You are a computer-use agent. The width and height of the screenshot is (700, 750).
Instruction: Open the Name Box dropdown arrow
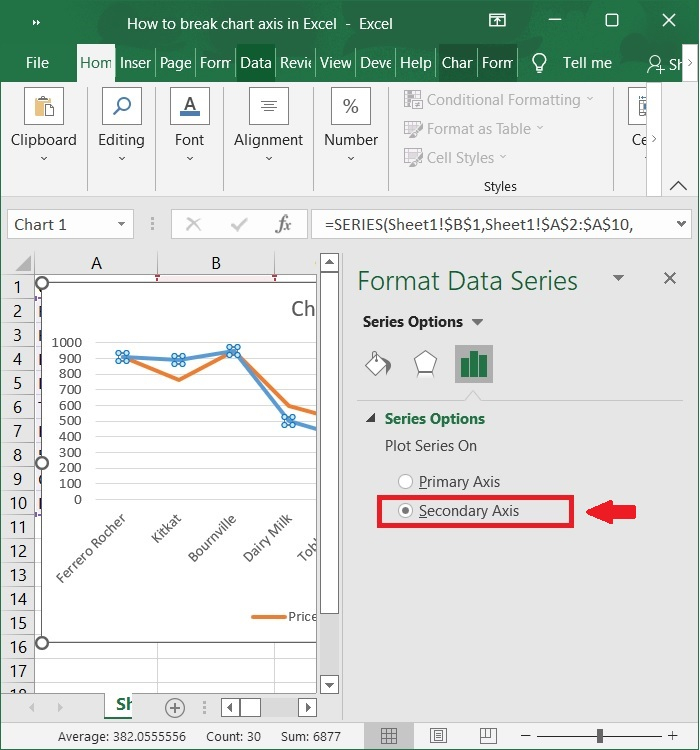tap(122, 224)
